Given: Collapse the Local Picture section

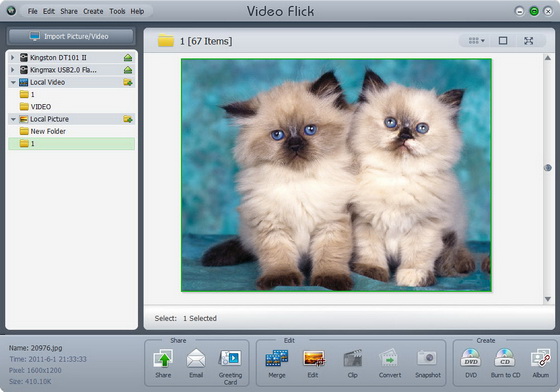Looking at the screenshot, I should [x=13, y=119].
